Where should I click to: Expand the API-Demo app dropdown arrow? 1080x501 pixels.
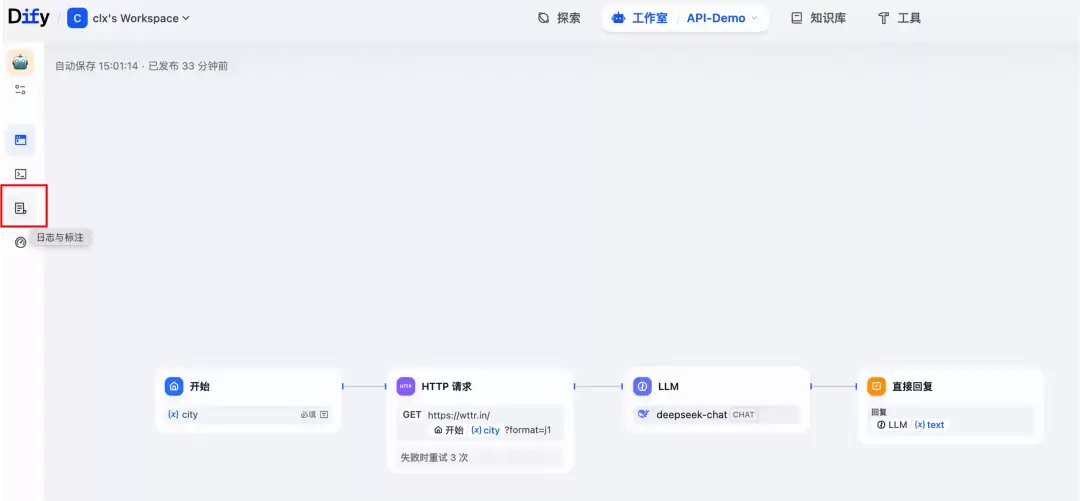coord(754,19)
